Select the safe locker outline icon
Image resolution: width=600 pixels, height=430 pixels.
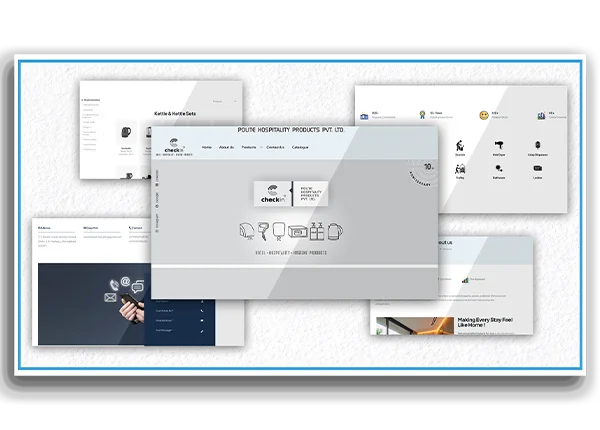point(295,231)
